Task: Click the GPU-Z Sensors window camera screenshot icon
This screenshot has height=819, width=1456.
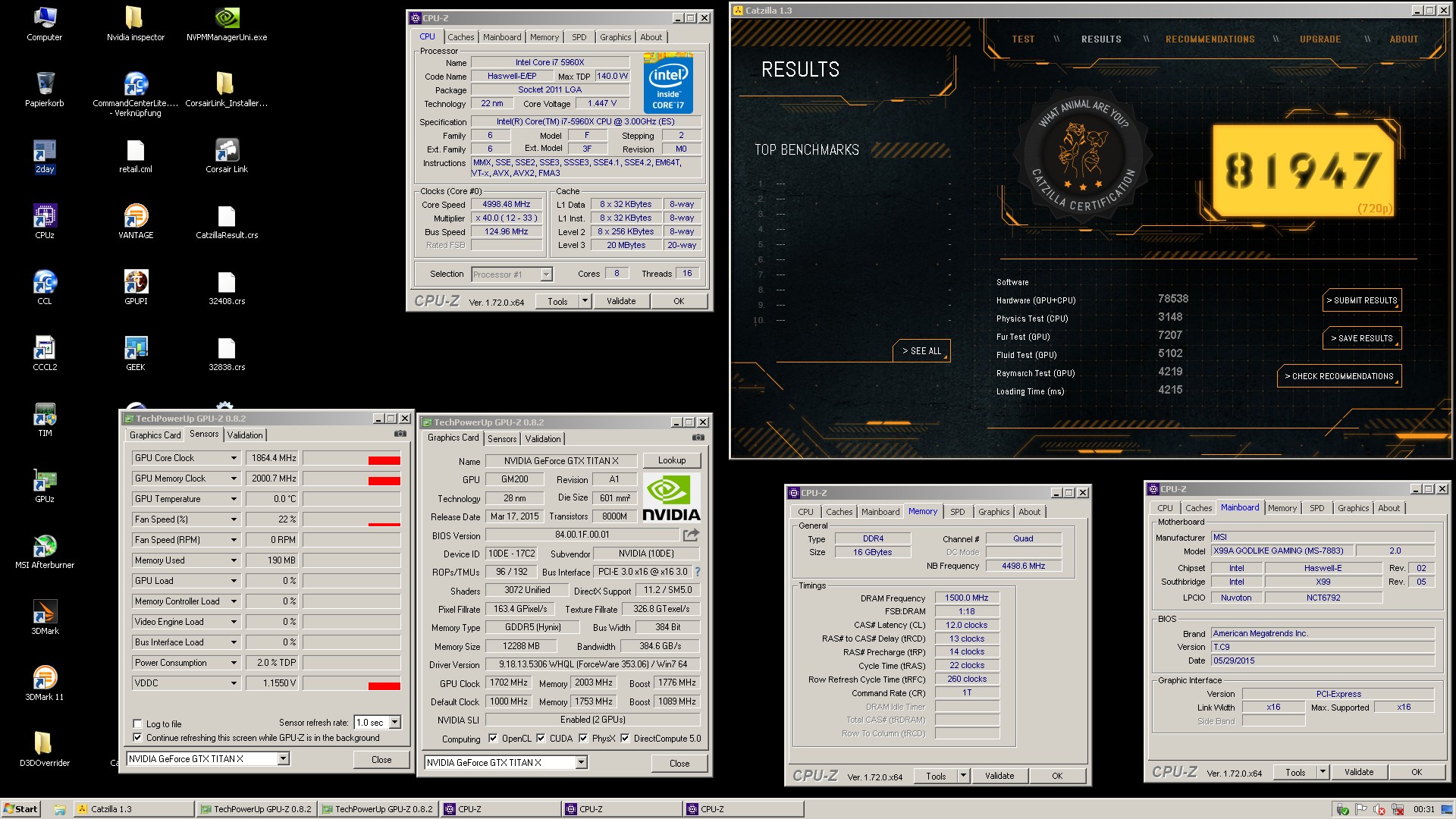Action: point(400,434)
